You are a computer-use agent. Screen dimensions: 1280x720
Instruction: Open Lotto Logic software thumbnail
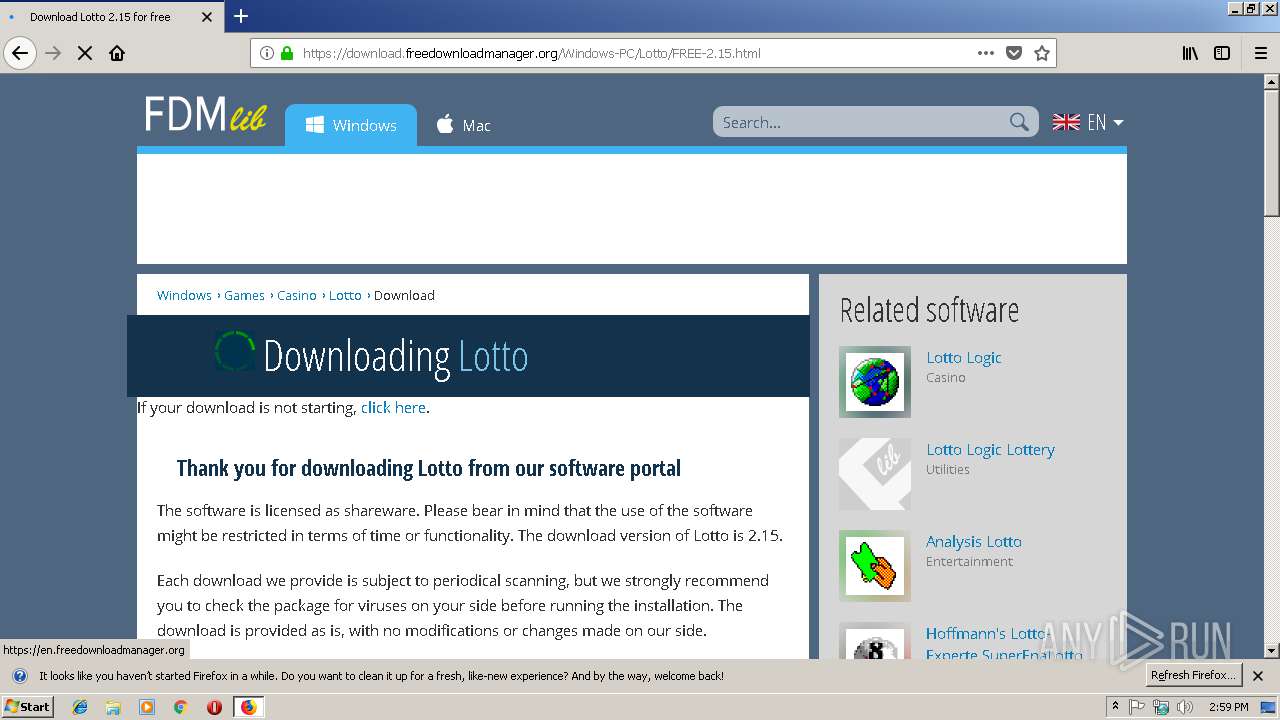pos(875,382)
